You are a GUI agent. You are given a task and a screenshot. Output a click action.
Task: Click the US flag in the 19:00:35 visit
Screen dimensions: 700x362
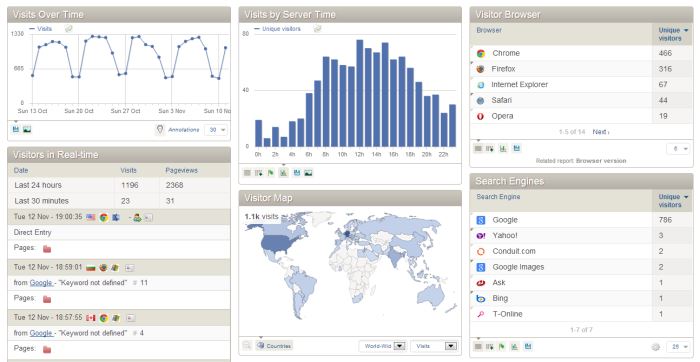coord(91,217)
